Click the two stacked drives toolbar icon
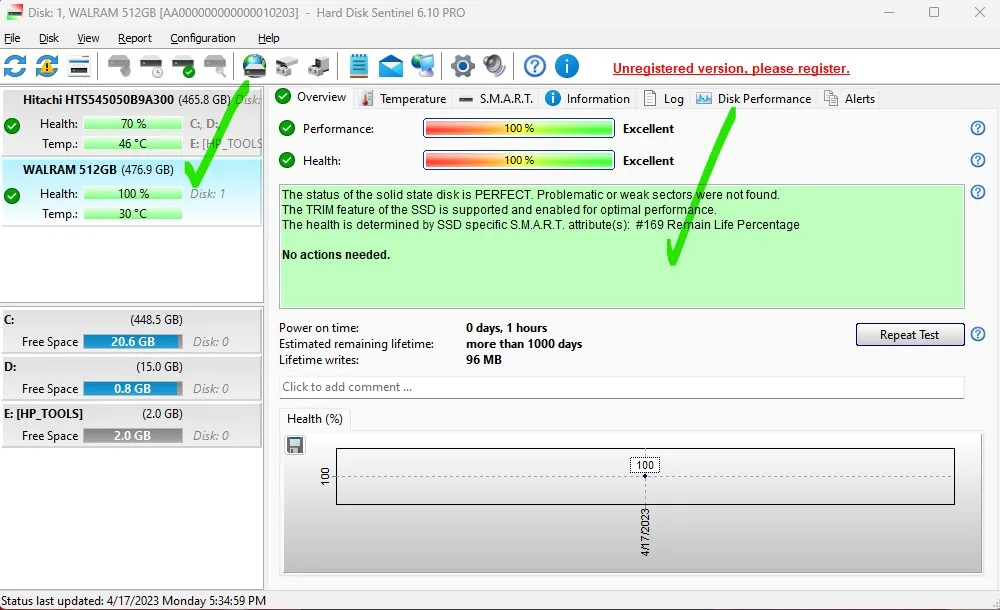 tap(286, 66)
